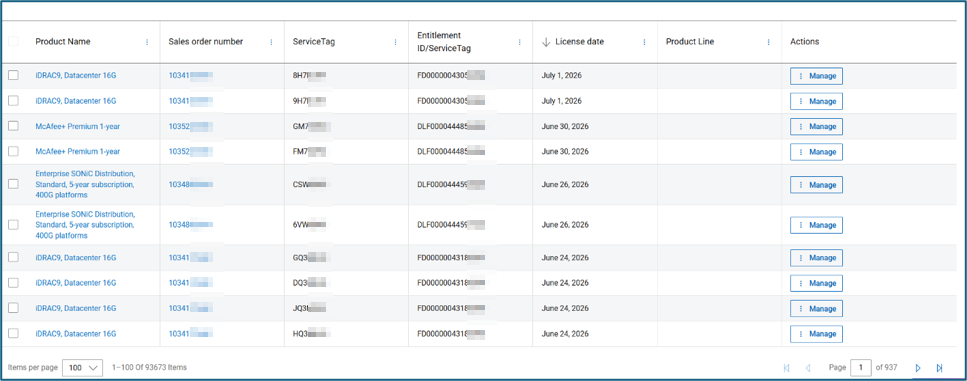
Task: Open the License date column options menu
Action: click(x=644, y=43)
